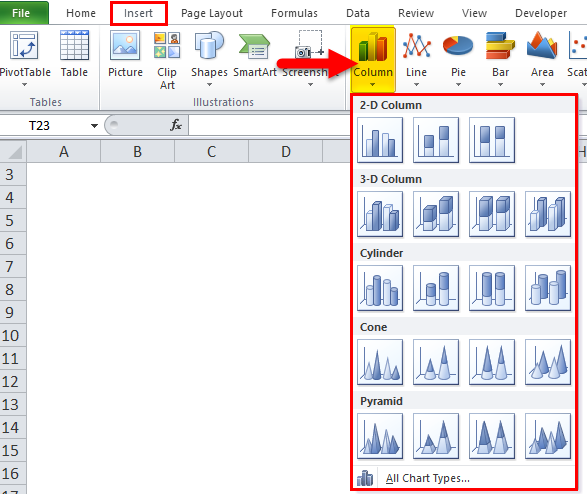
Task: Switch to the View tab
Action: [474, 13]
